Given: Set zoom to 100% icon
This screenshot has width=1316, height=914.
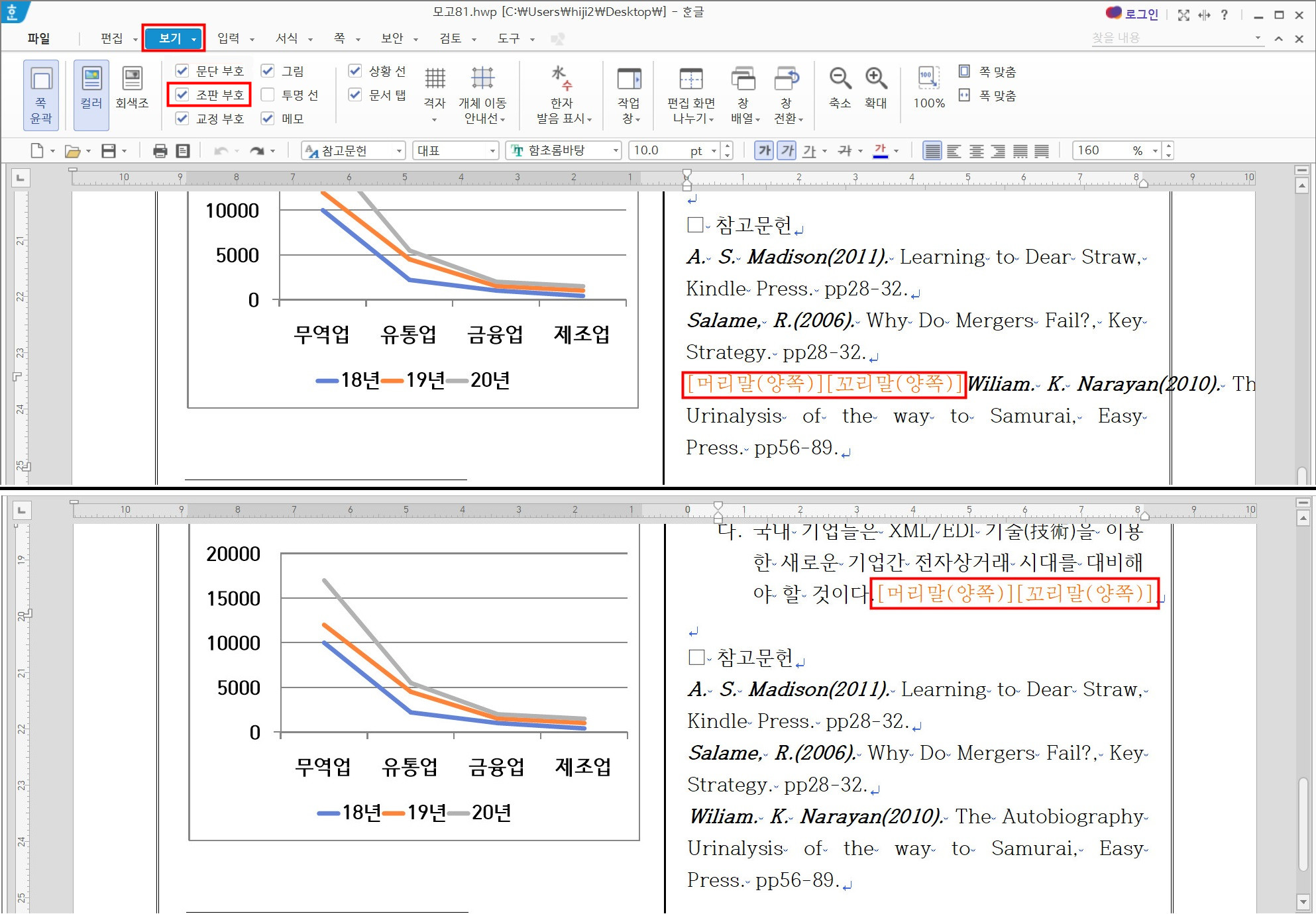Looking at the screenshot, I should click(x=929, y=87).
